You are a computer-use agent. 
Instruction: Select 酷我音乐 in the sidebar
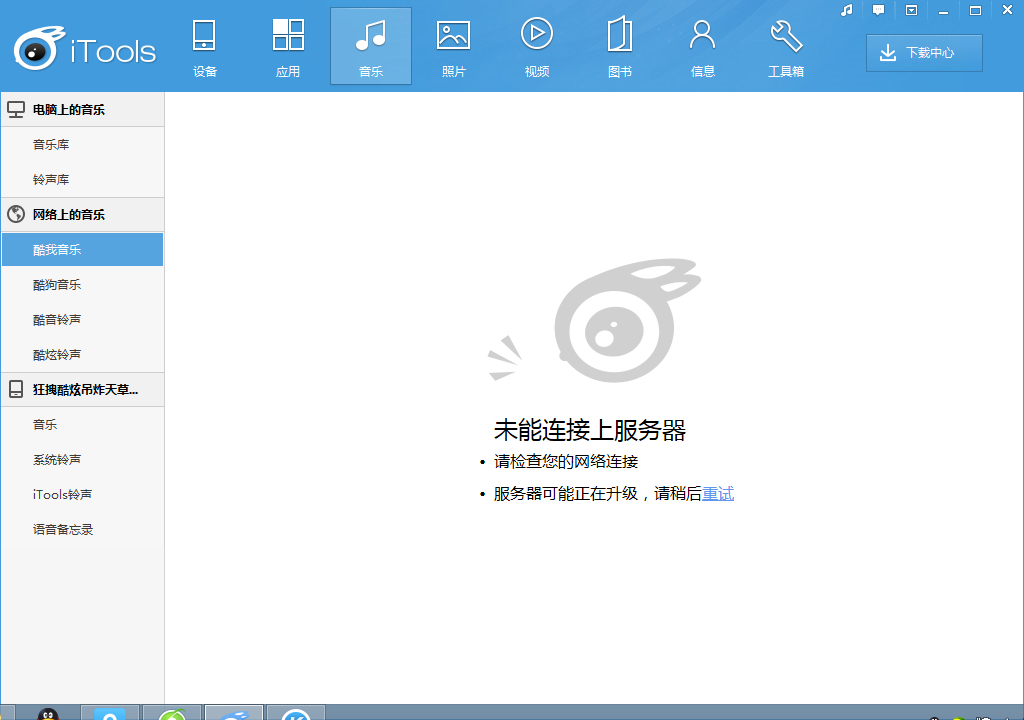[83, 250]
